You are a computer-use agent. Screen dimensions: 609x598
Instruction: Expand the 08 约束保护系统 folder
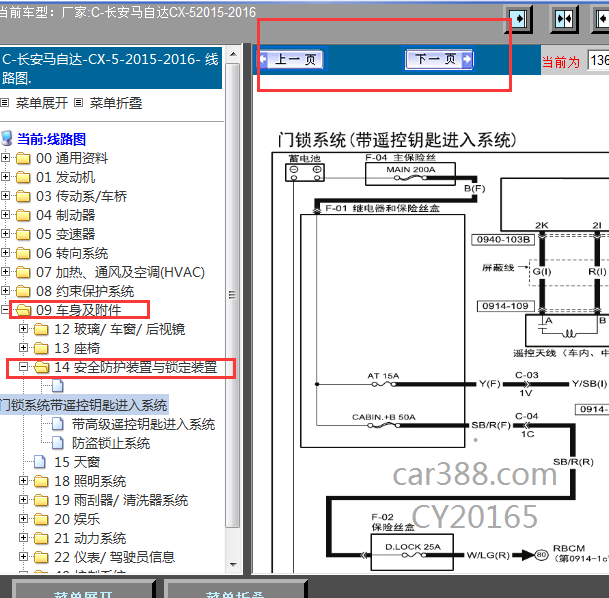[5, 290]
